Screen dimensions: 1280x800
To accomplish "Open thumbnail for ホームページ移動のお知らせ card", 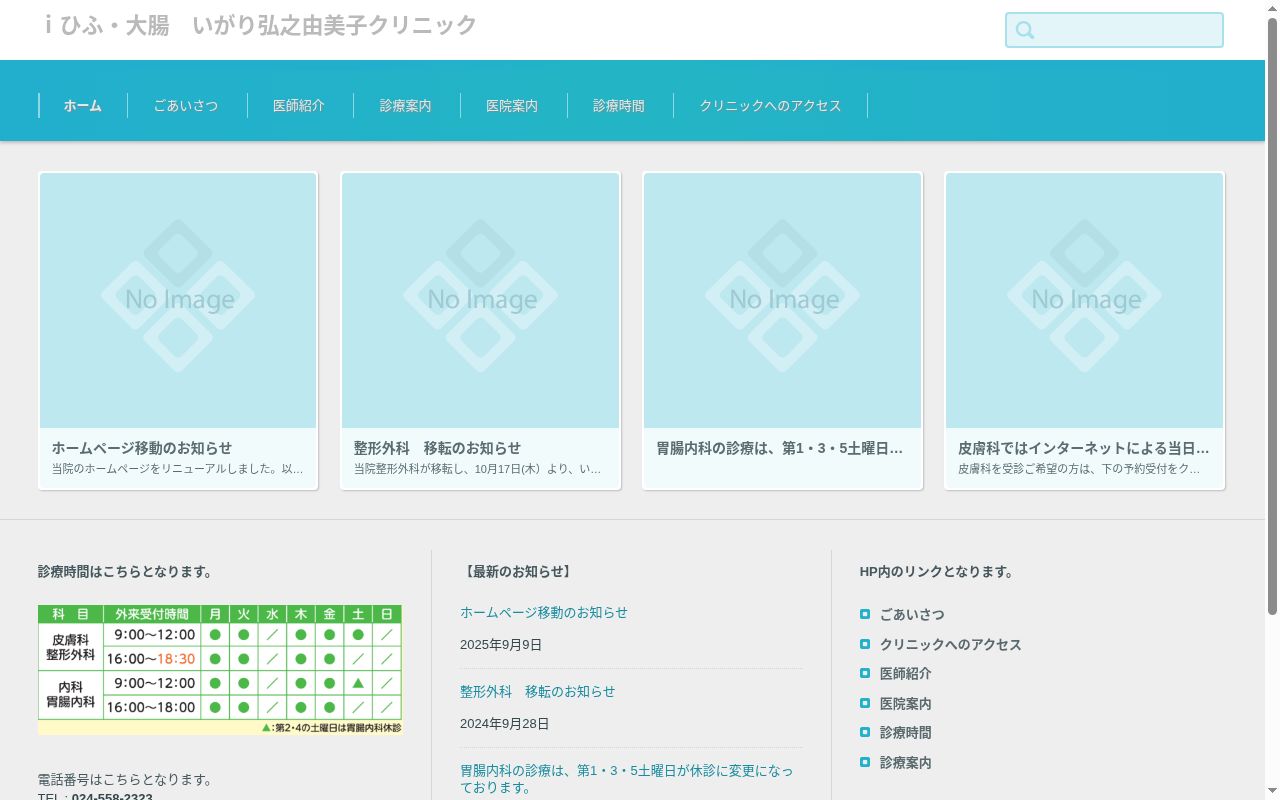I will tap(178, 301).
